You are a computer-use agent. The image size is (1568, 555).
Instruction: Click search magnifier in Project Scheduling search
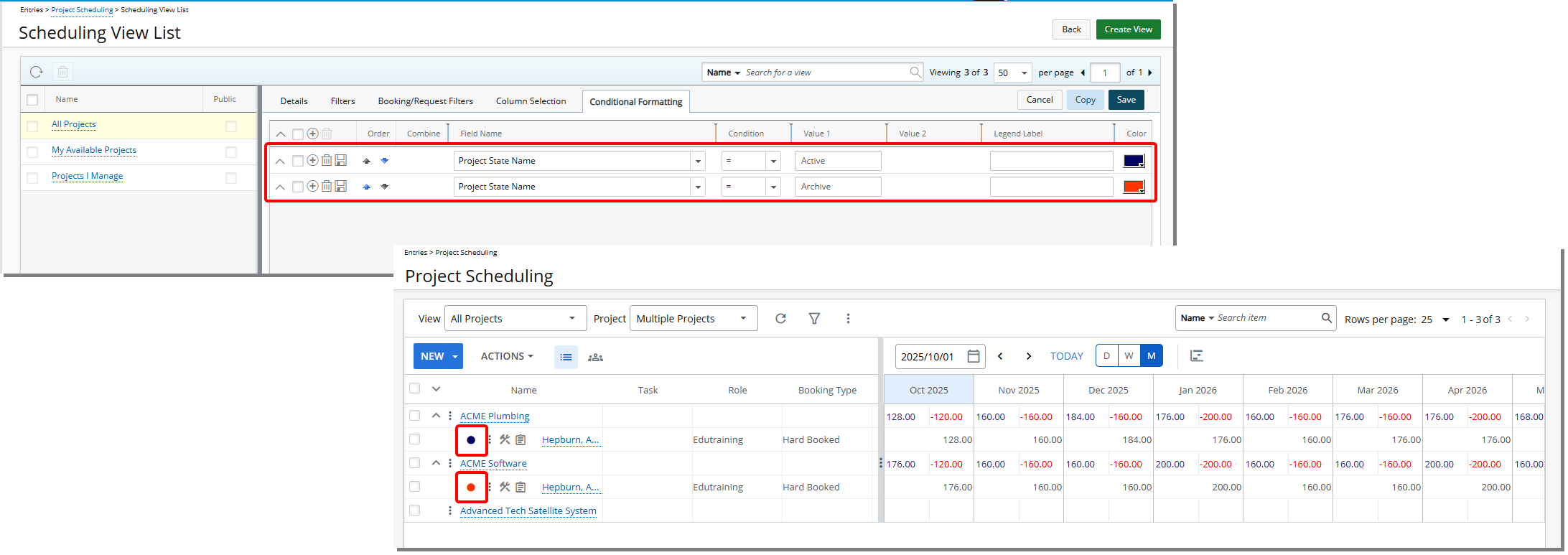pyautogui.click(x=1327, y=317)
